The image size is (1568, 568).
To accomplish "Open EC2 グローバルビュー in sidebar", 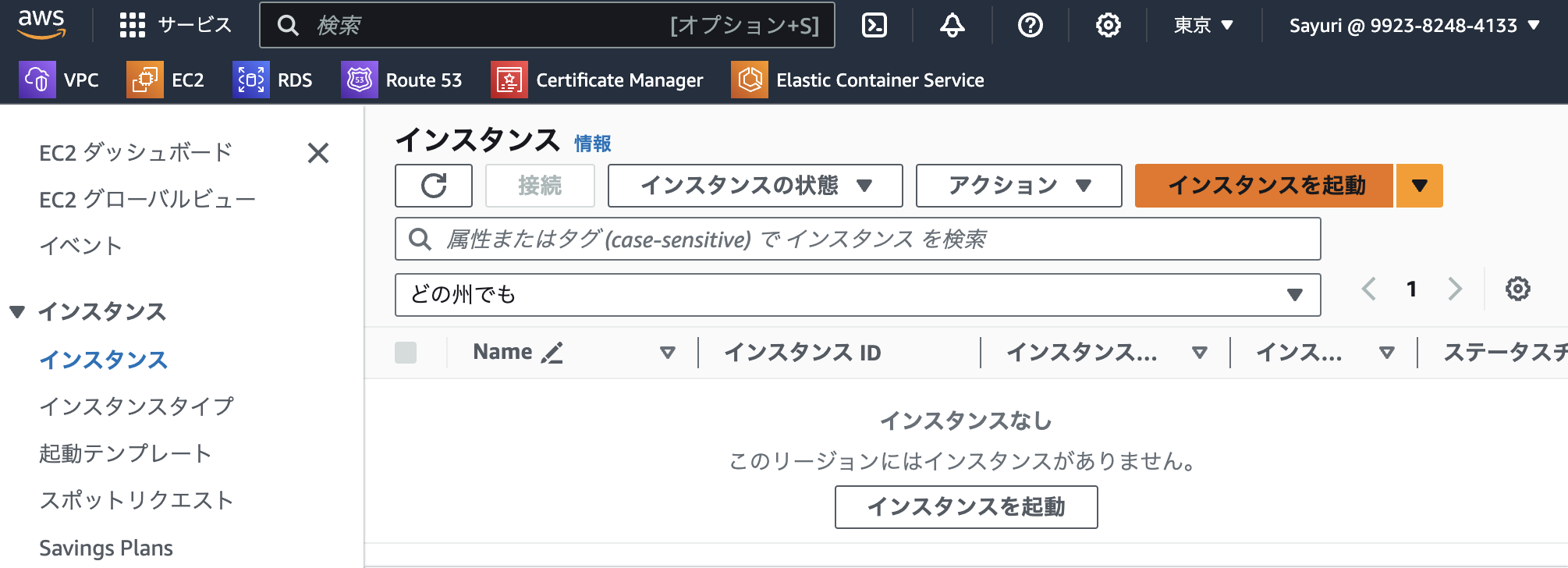I will click(147, 199).
